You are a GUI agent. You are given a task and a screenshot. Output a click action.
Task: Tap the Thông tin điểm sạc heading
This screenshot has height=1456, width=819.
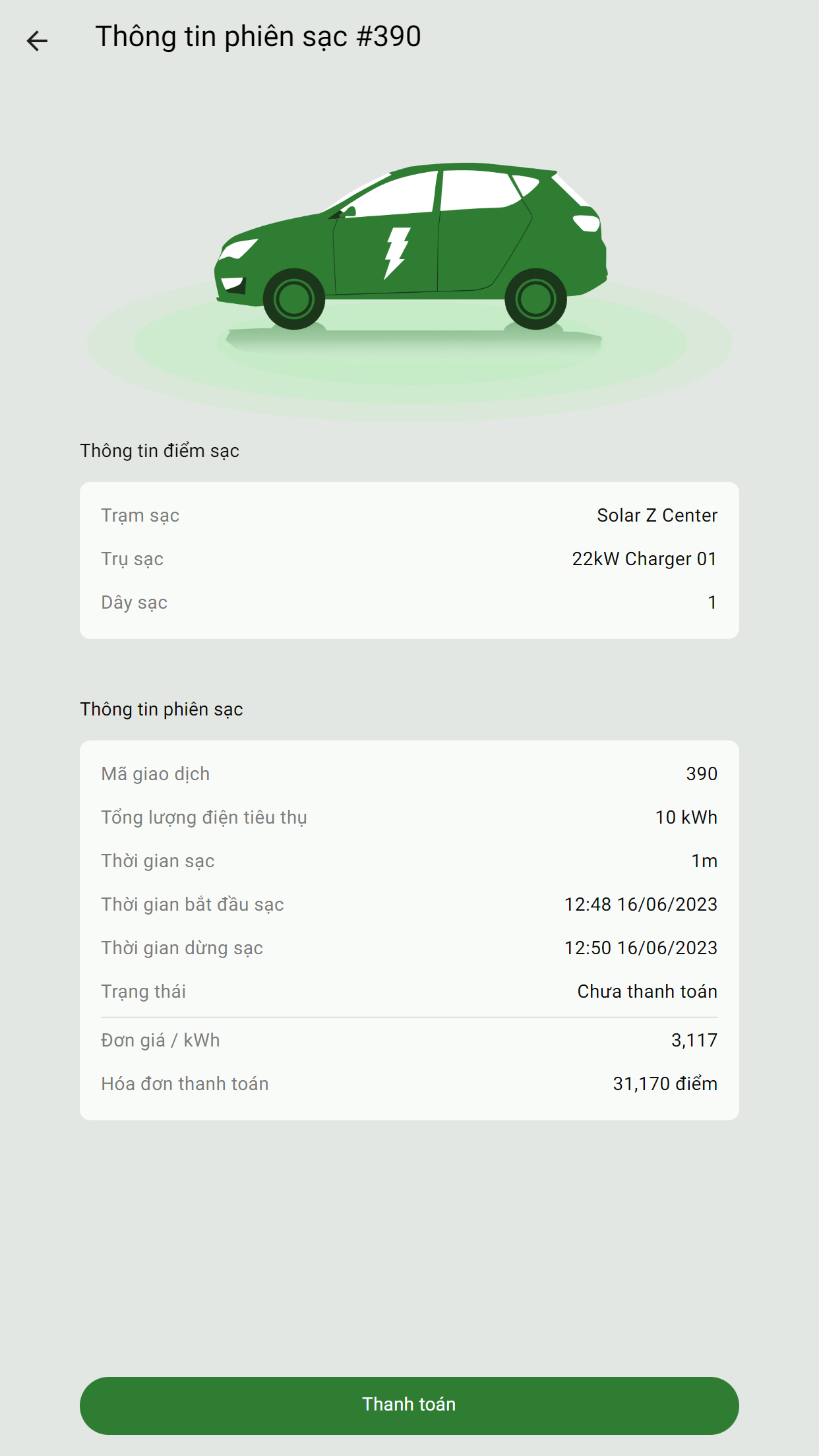click(x=160, y=451)
